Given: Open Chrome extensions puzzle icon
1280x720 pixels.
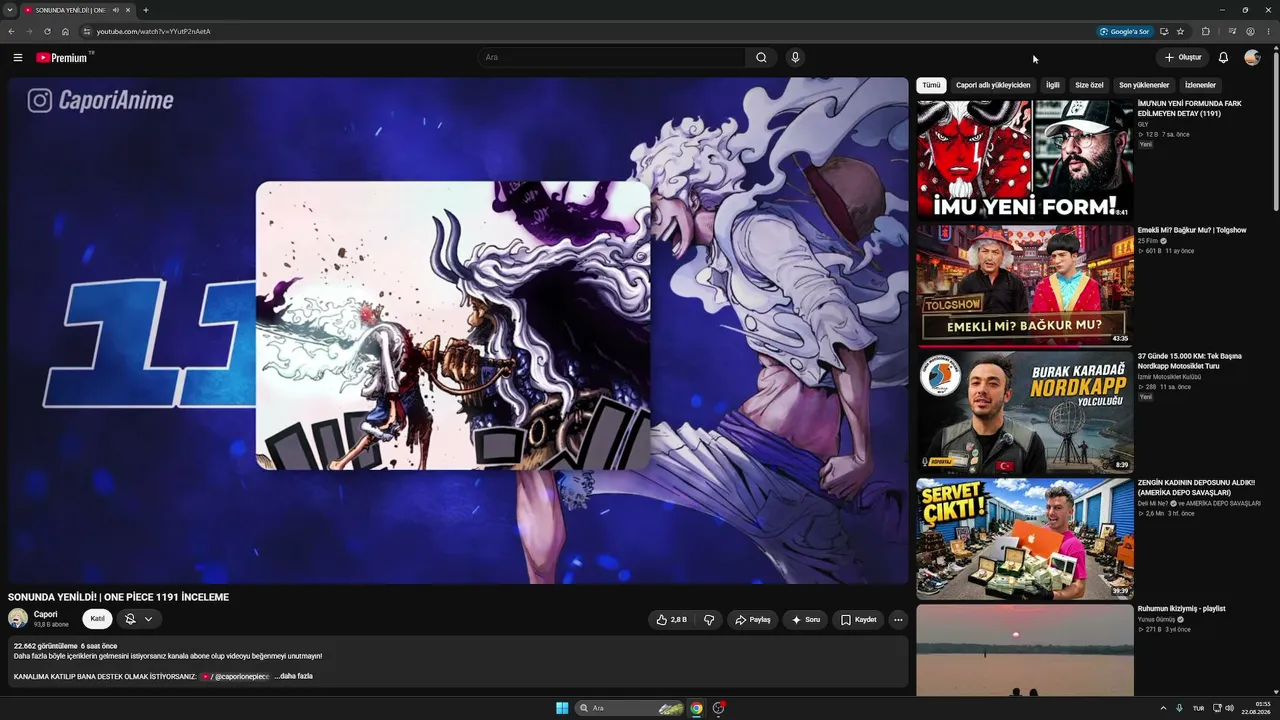Looking at the screenshot, I should [1206, 31].
